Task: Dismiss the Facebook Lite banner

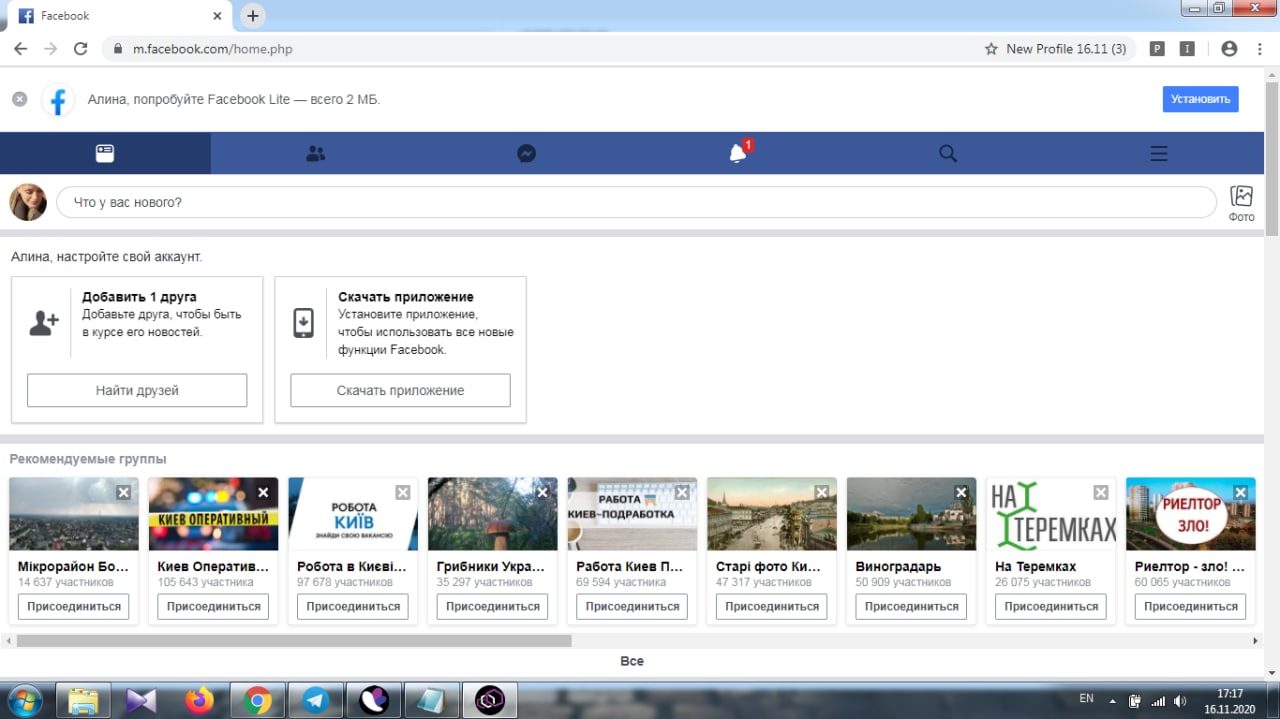Action: point(19,99)
